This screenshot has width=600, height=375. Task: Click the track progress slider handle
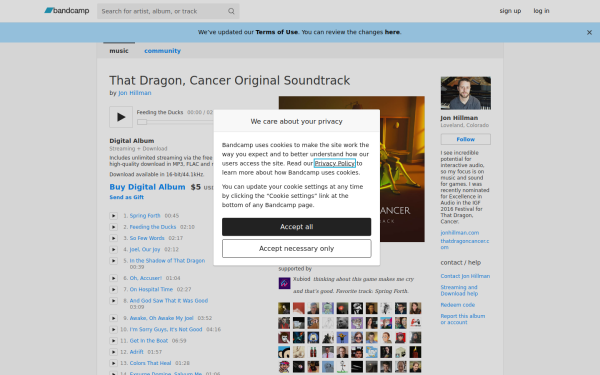click(142, 122)
